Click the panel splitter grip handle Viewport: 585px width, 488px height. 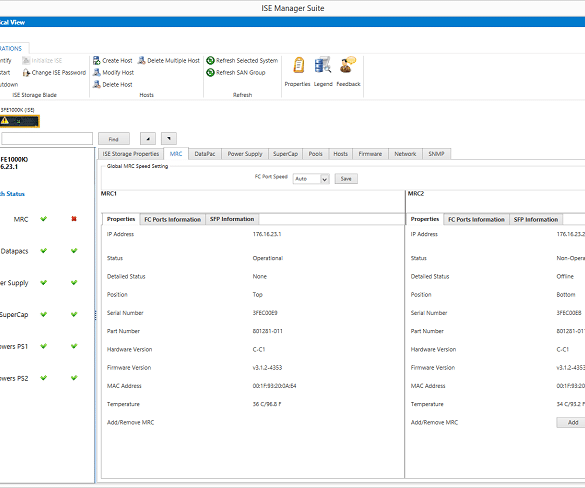tap(95, 315)
